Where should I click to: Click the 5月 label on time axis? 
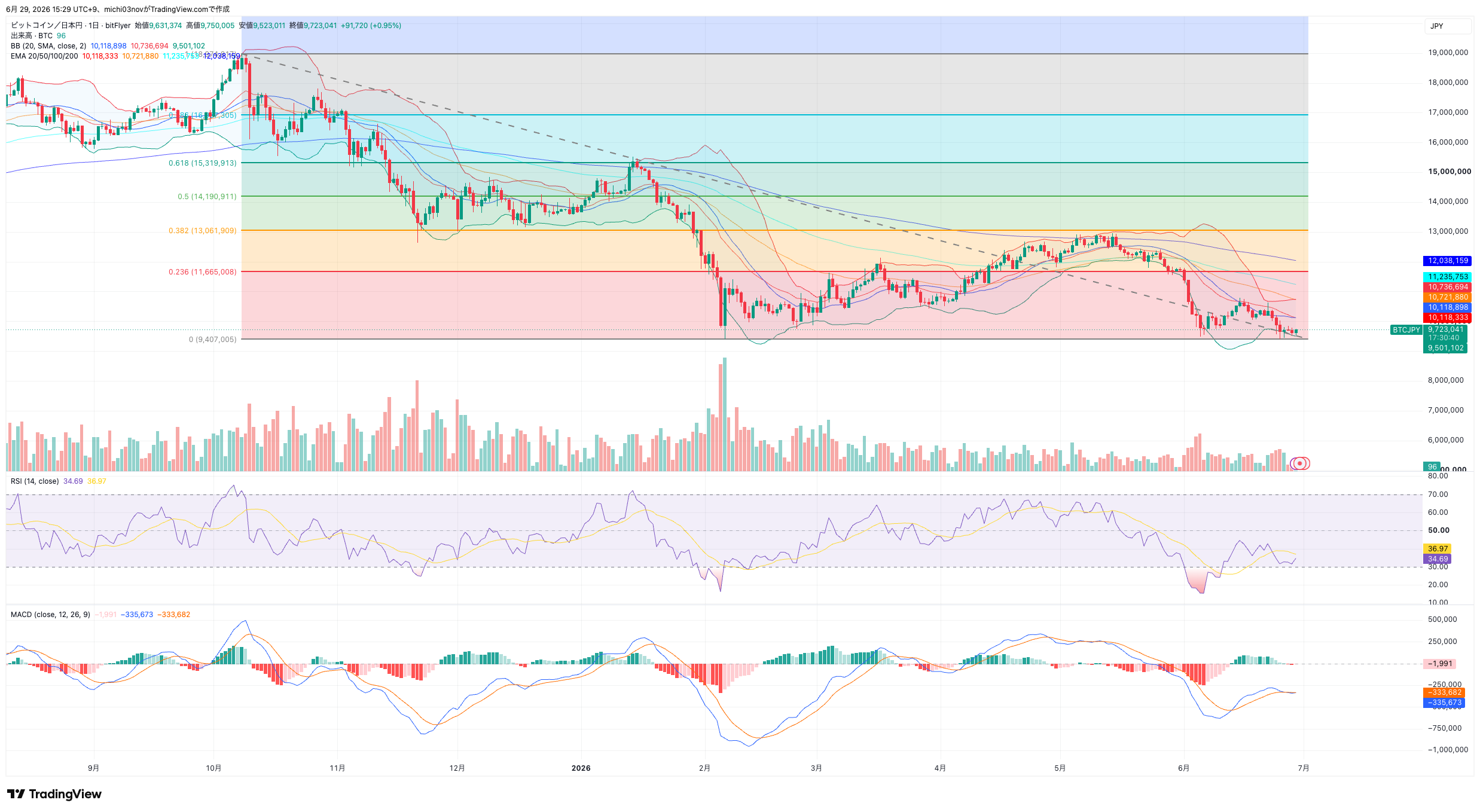tap(1060, 768)
